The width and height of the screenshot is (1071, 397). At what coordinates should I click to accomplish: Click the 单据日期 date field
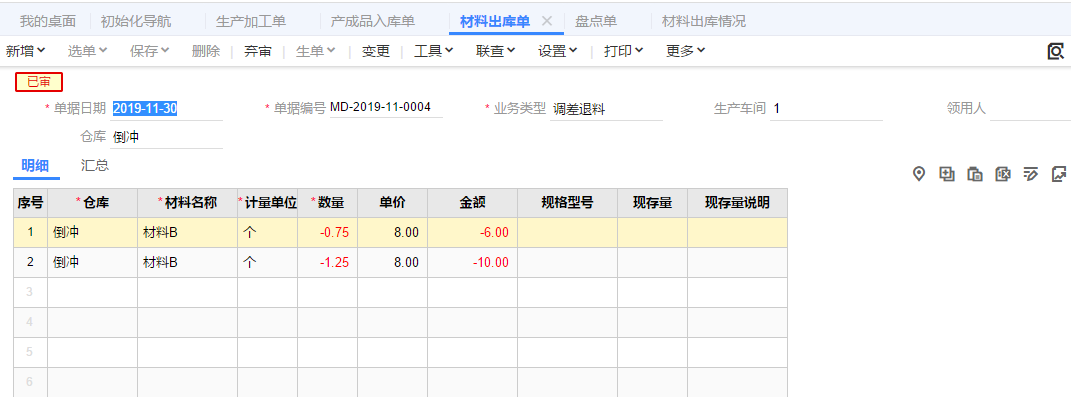tap(167, 108)
